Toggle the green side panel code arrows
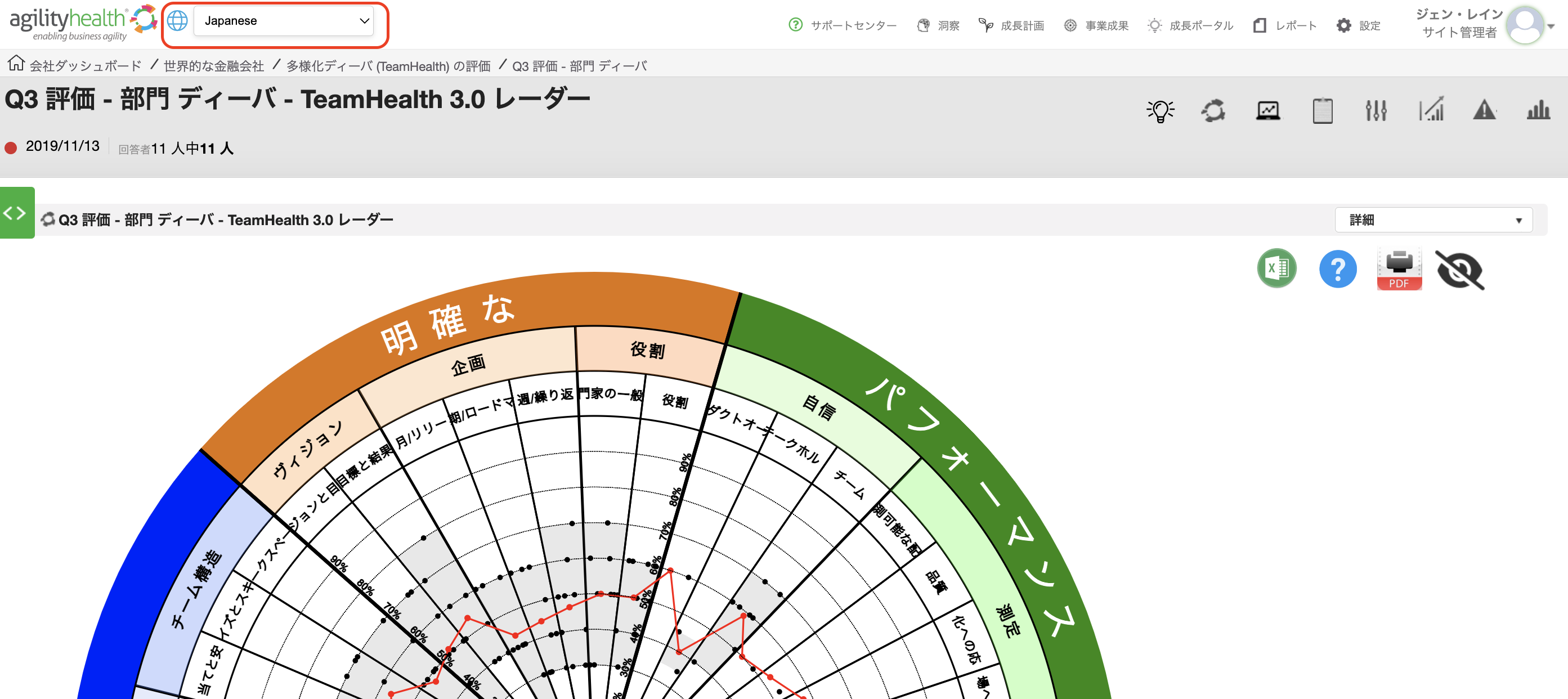Image resolution: width=1568 pixels, height=699 pixels. pos(16,213)
